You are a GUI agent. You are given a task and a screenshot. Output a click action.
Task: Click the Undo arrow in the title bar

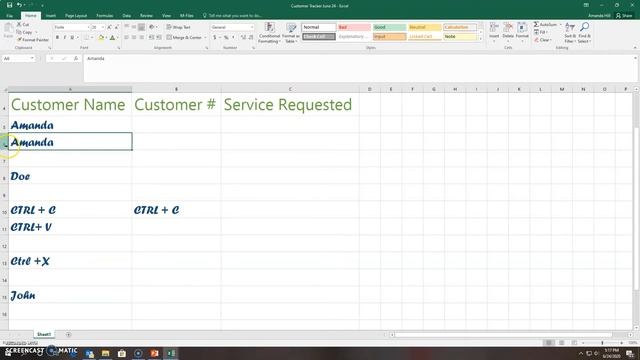point(19,5)
